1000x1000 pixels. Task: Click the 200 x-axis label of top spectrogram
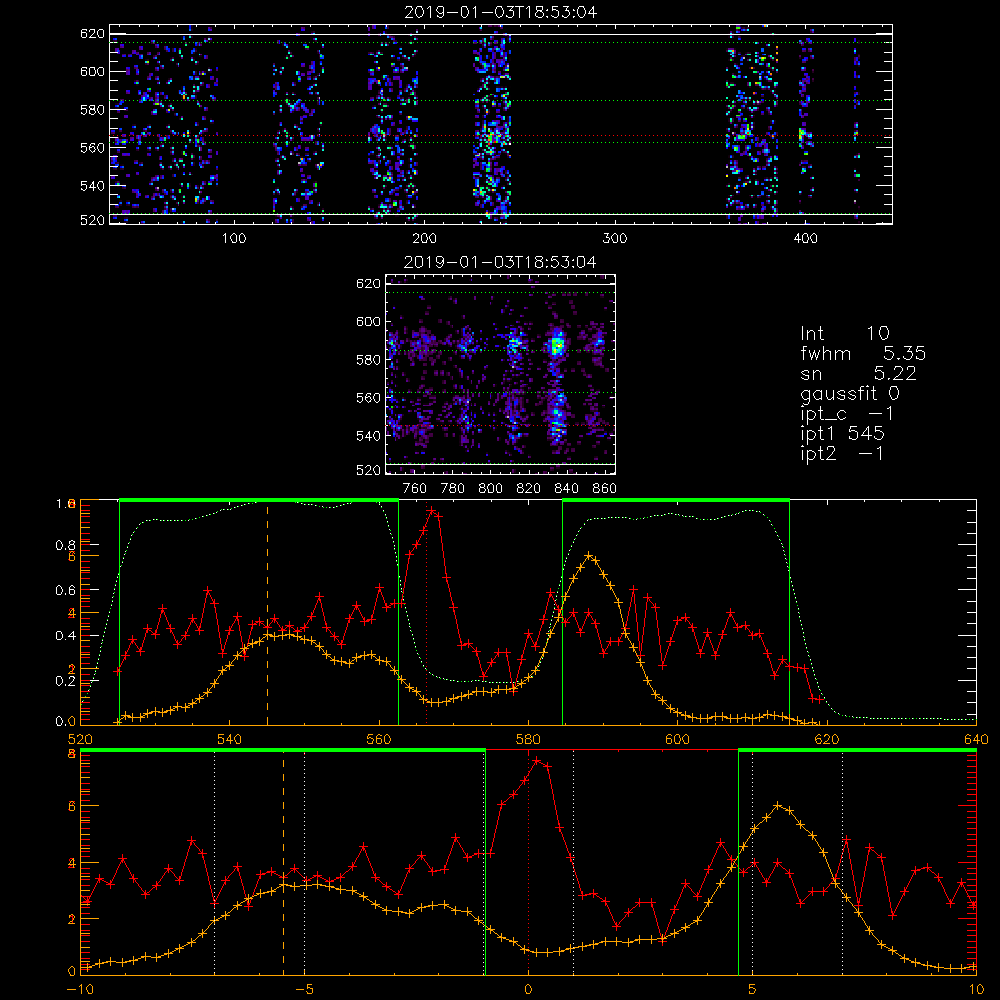[x=424, y=239]
